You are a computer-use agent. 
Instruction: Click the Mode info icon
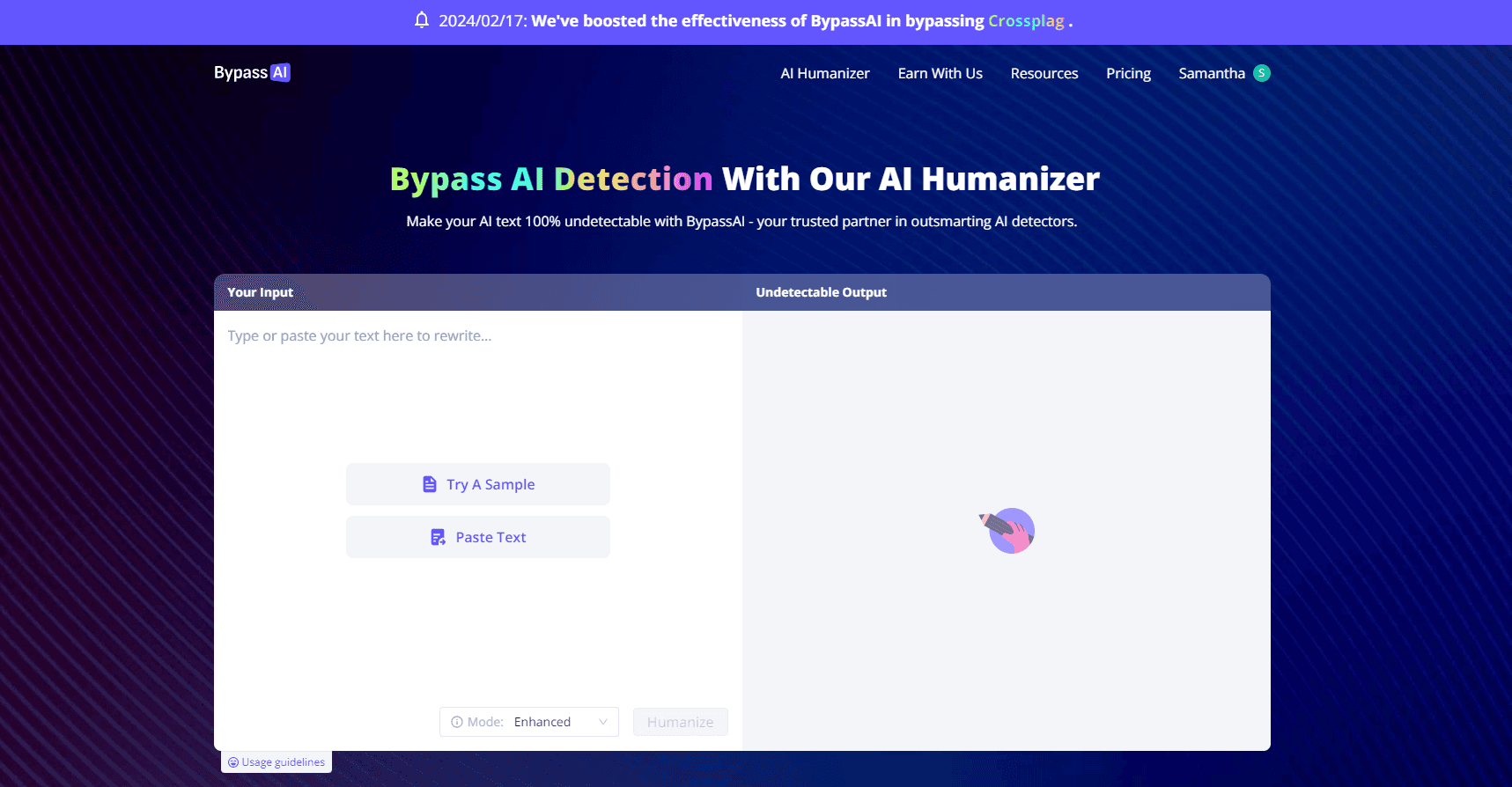pos(457,722)
